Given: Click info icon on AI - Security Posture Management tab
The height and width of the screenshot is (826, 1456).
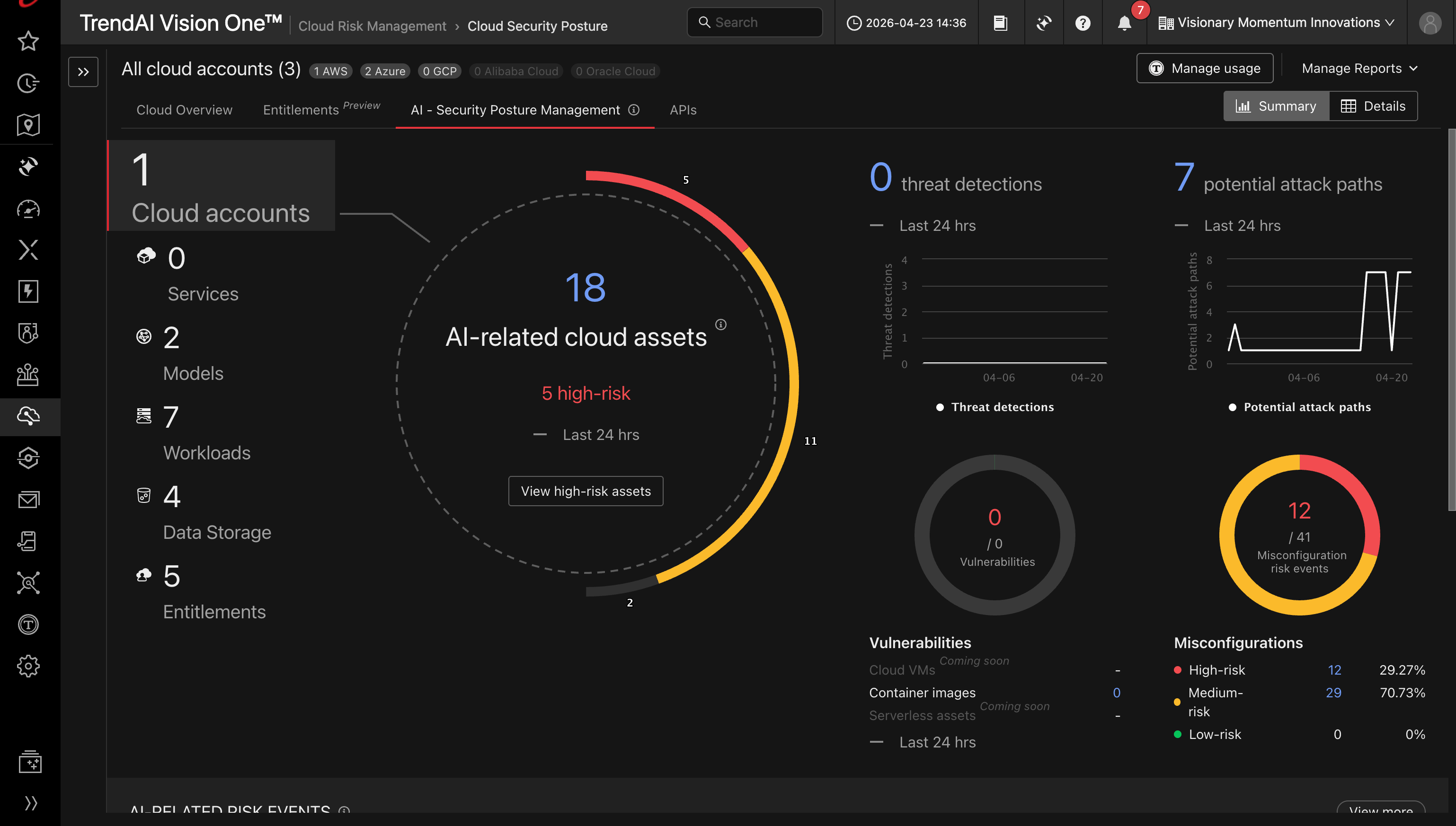Looking at the screenshot, I should pos(634,109).
